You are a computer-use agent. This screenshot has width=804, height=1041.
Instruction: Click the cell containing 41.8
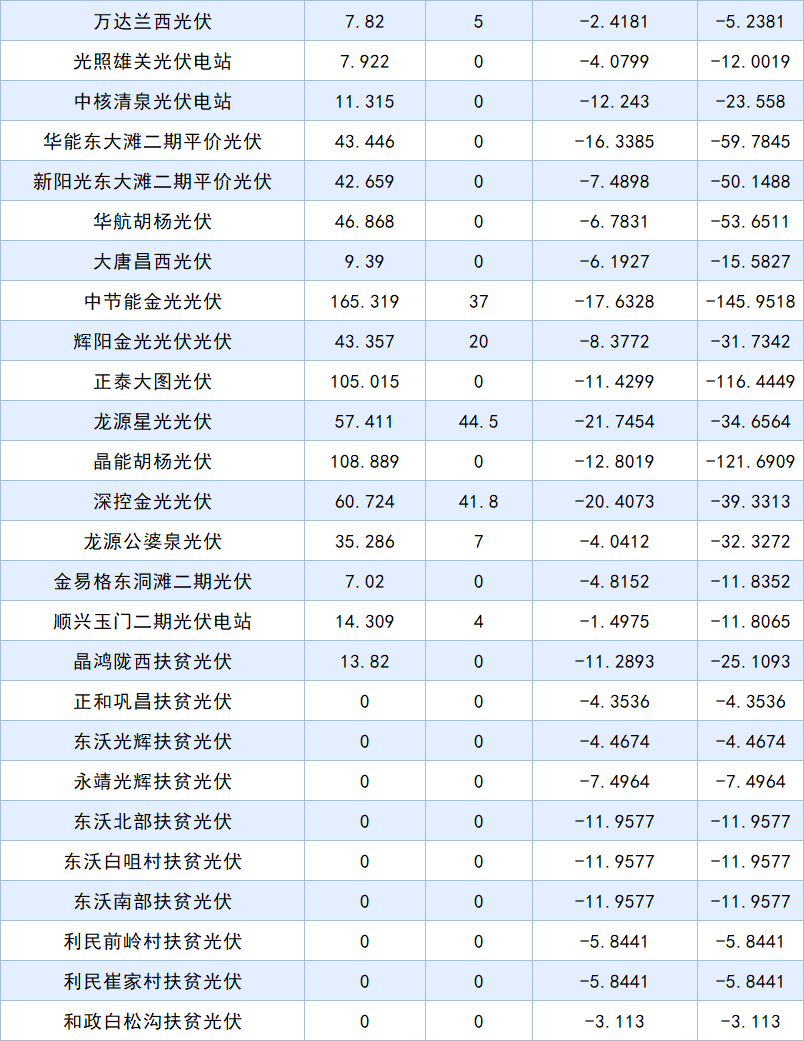pos(478,501)
